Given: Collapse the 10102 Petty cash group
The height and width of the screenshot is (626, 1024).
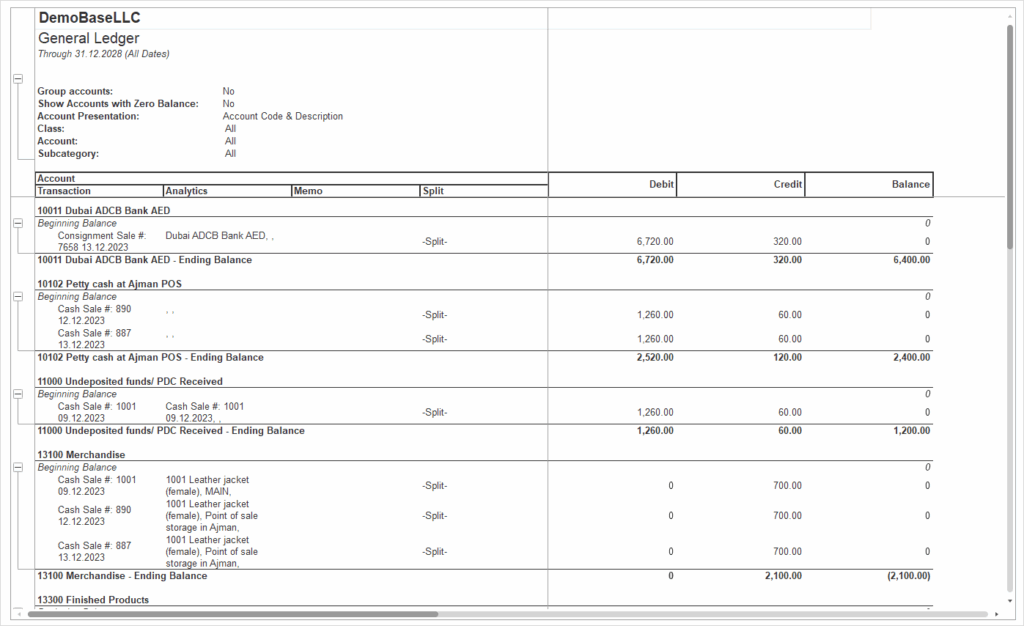Looking at the screenshot, I should (x=17, y=297).
